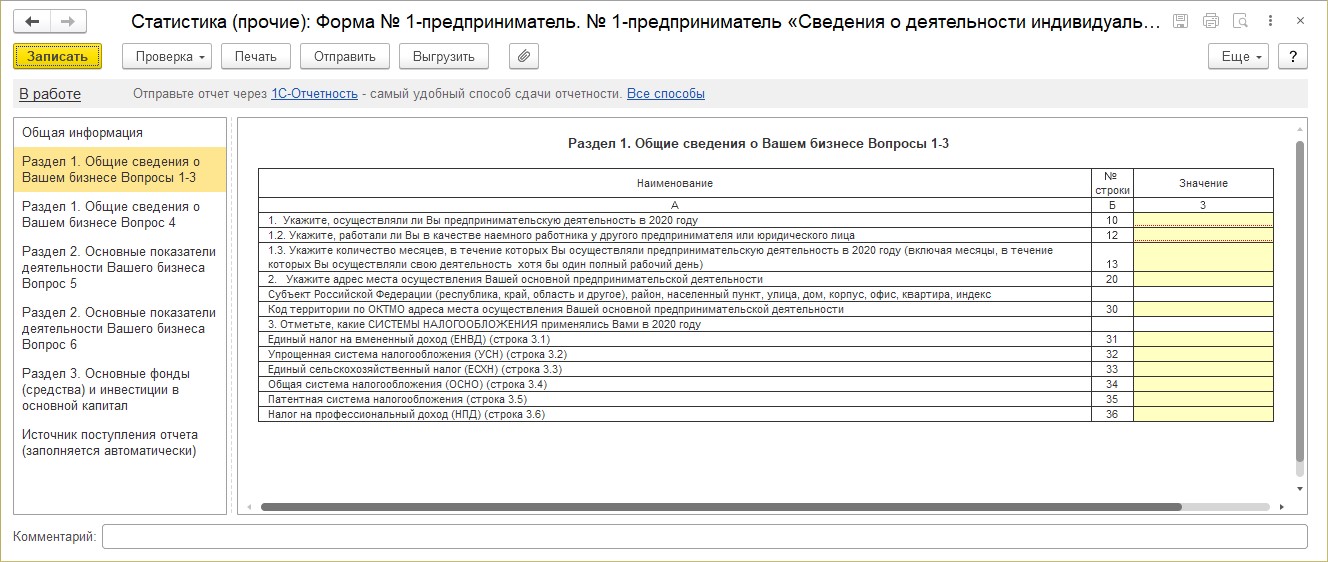This screenshot has height=562, width=1328.
Task: Click patent system value cell row 35
Action: [1203, 399]
